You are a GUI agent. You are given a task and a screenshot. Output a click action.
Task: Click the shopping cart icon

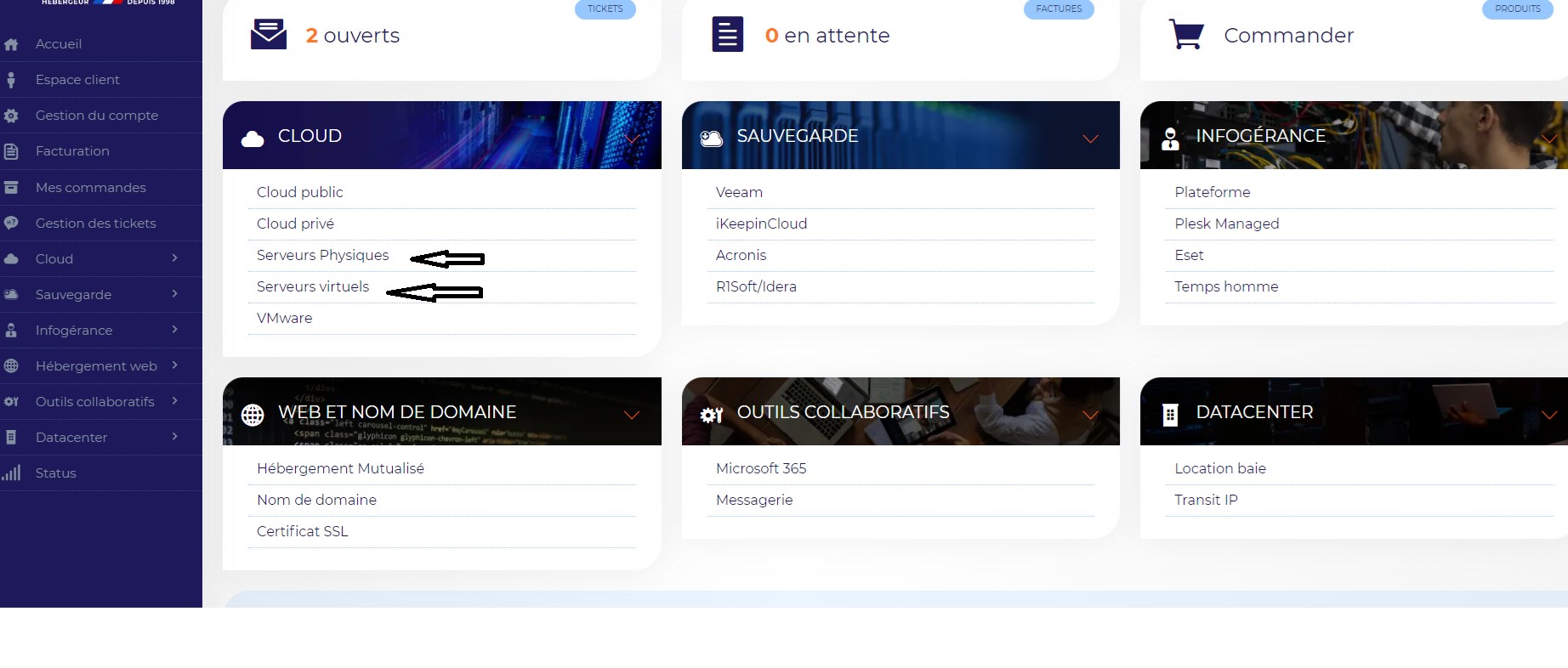(x=1186, y=34)
